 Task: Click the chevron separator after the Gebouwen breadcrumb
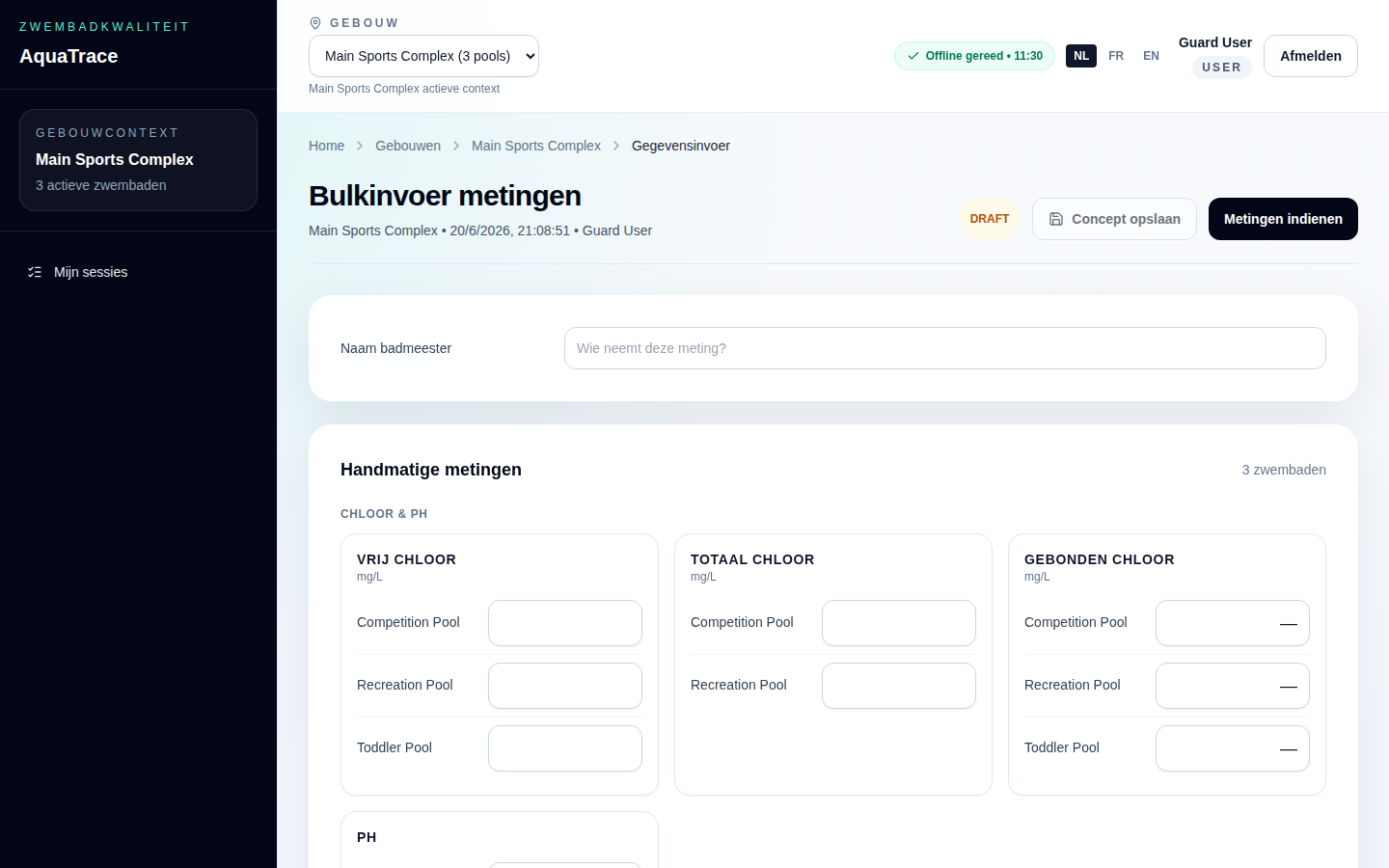point(456,146)
